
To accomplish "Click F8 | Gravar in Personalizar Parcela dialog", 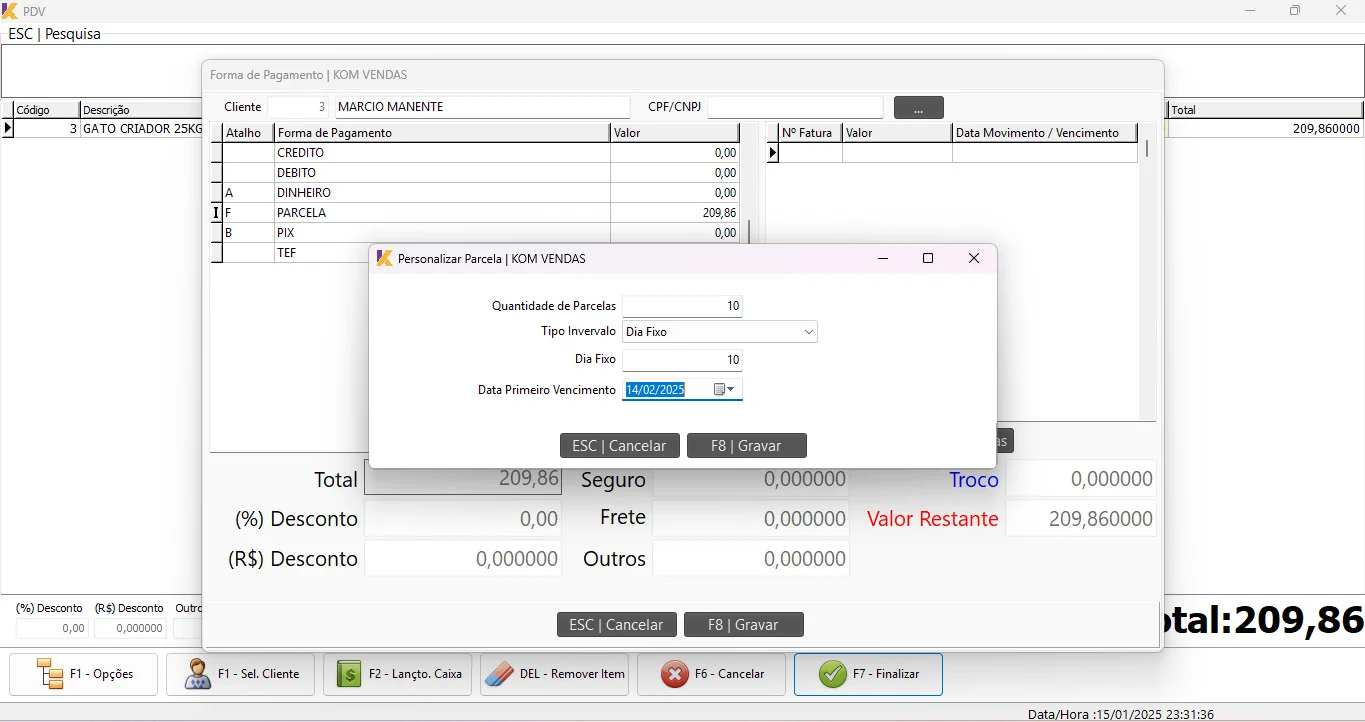I will (746, 446).
